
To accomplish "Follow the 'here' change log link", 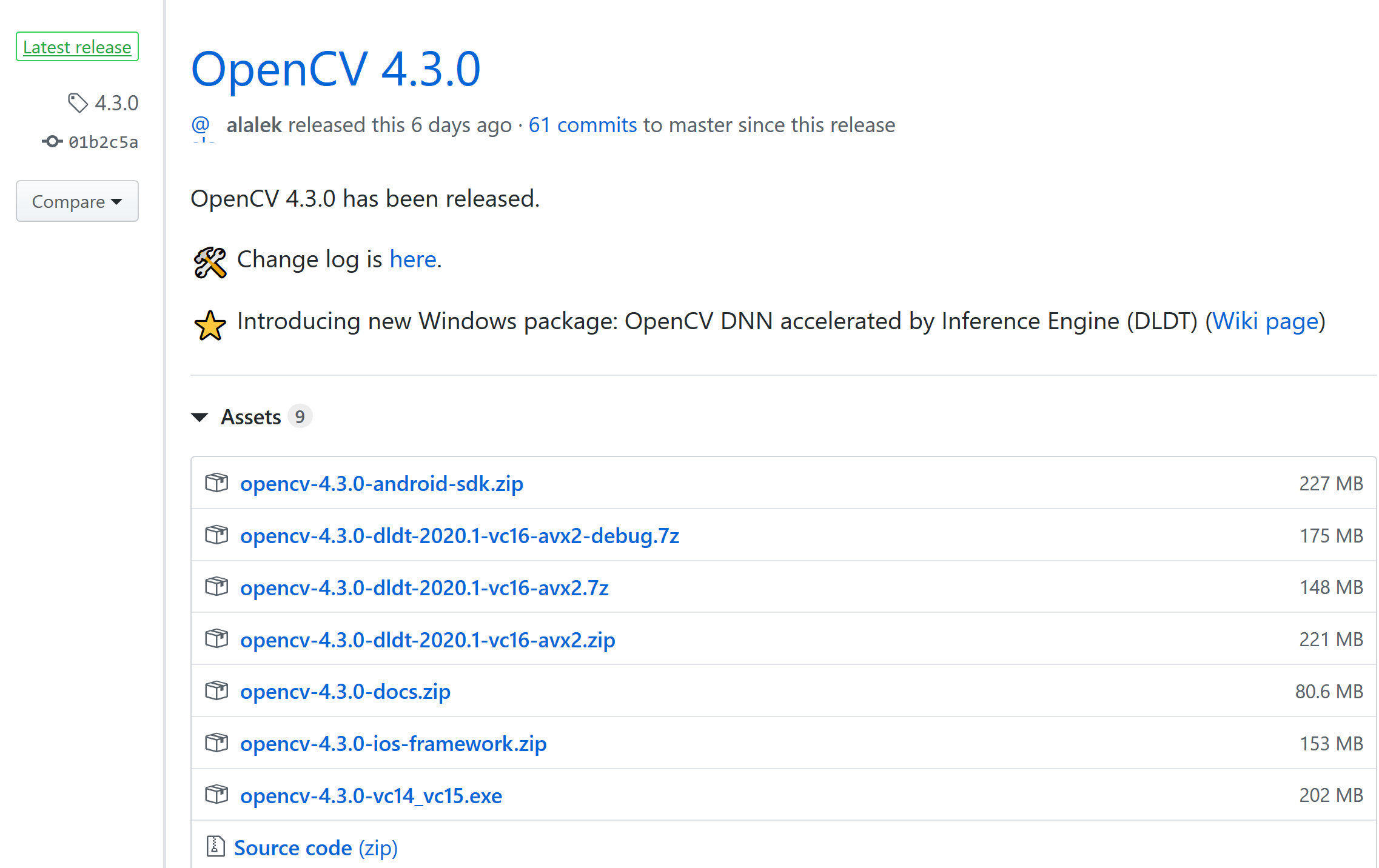I will [412, 259].
